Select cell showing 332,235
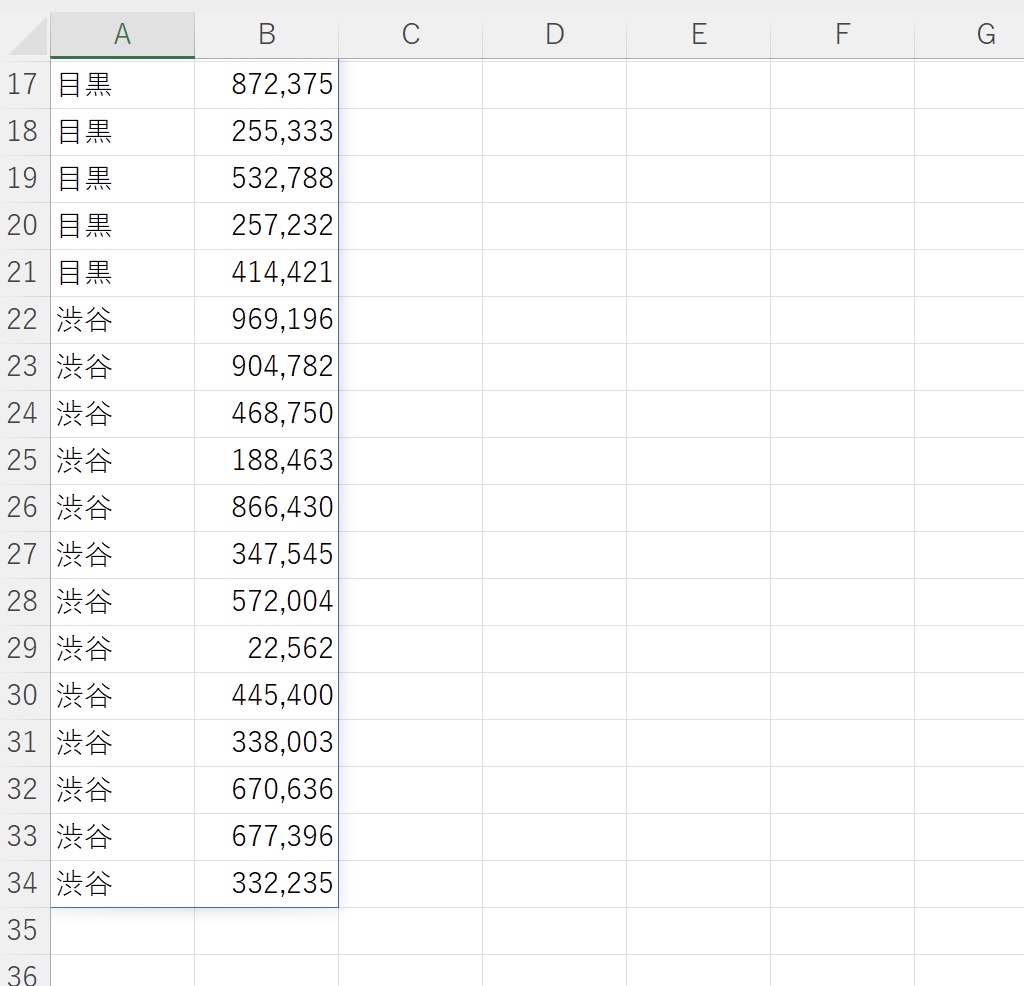Image resolution: width=1024 pixels, height=986 pixels. 267,883
